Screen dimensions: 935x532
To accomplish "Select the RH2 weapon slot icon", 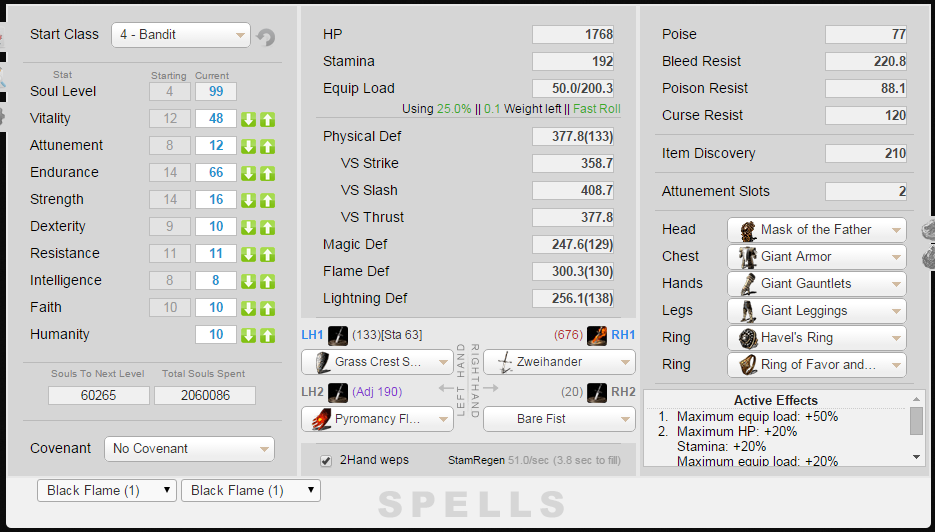I will tap(597, 391).
